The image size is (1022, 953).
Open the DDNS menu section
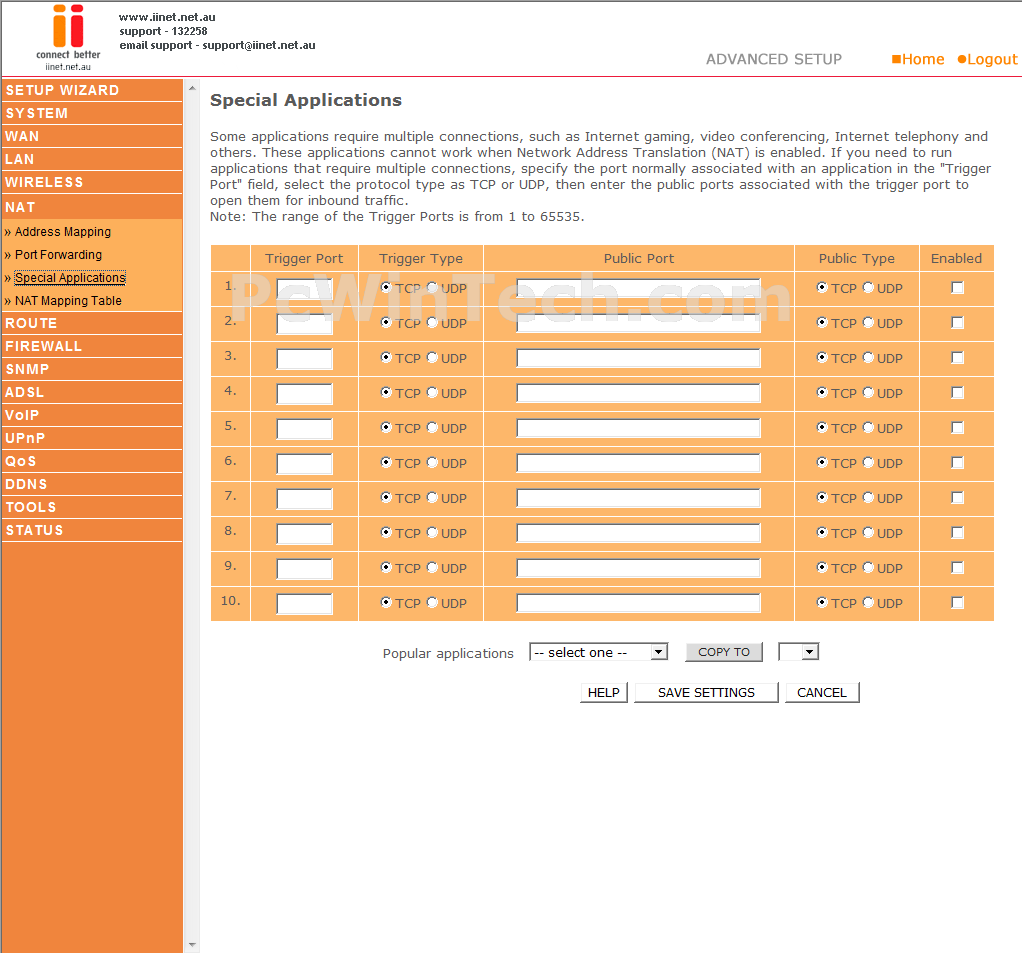pyautogui.click(x=92, y=484)
